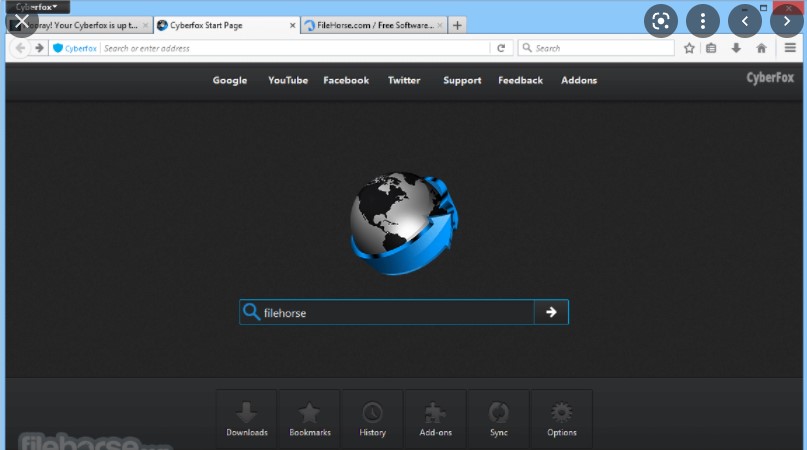Focus the Search or enter address bar
807x450 pixels.
click(295, 48)
